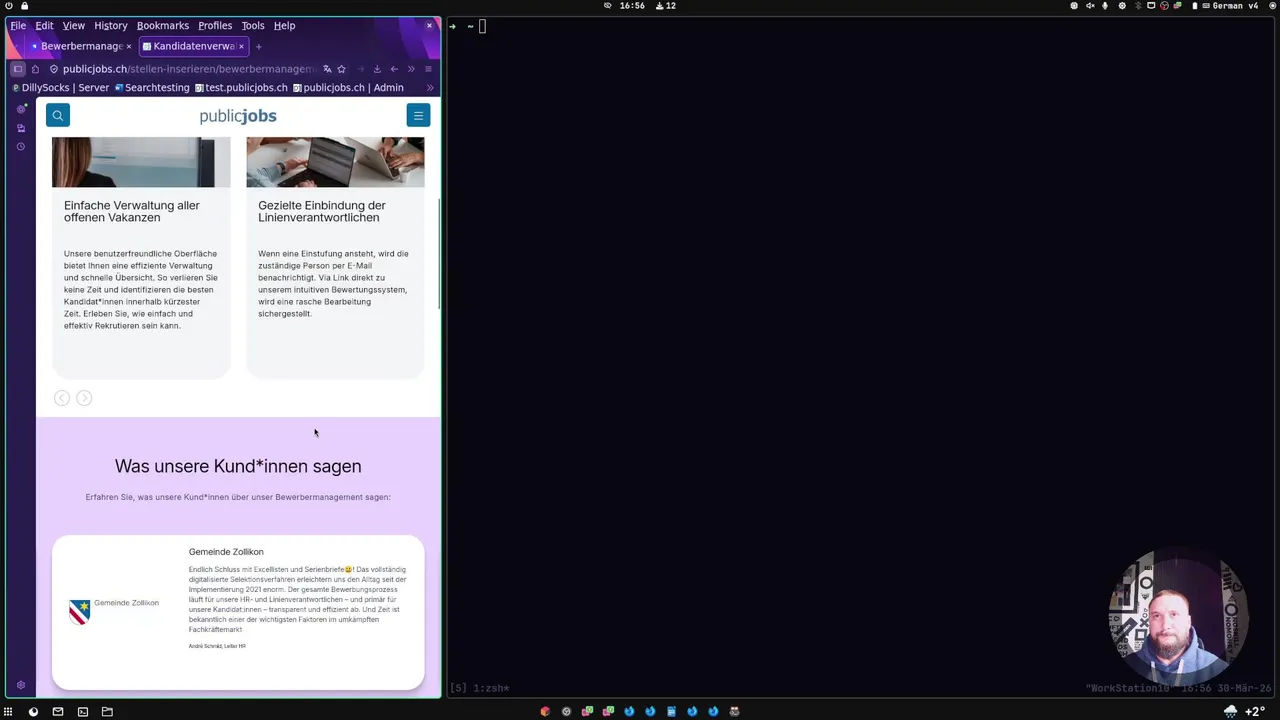Viewport: 1280px width, 720px height.
Task: Open the Tools menu
Action: click(253, 25)
